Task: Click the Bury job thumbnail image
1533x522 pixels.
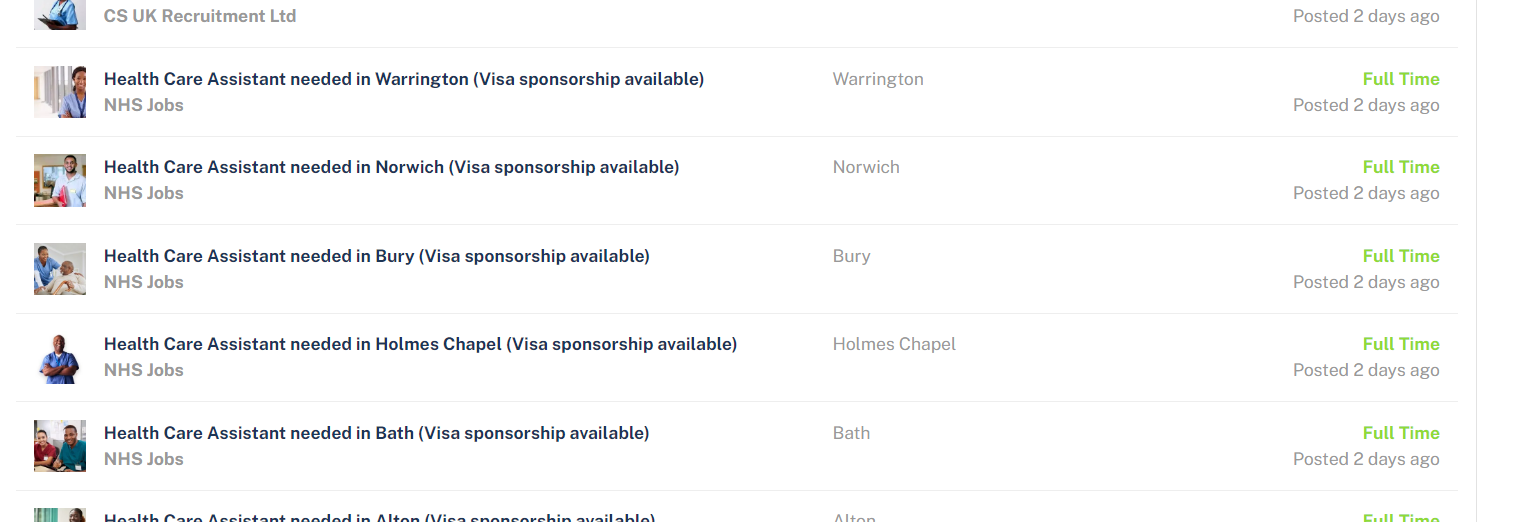Action: coord(60,269)
